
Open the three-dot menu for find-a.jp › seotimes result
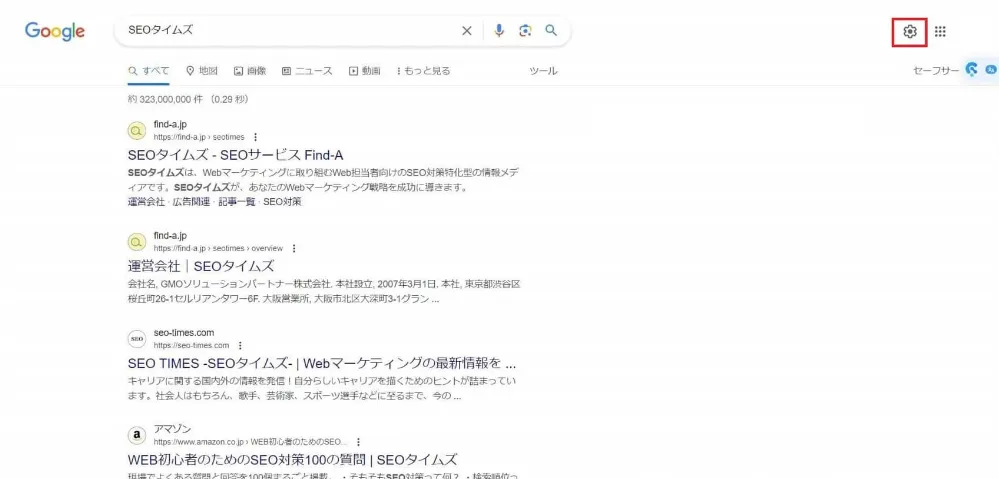[255, 137]
